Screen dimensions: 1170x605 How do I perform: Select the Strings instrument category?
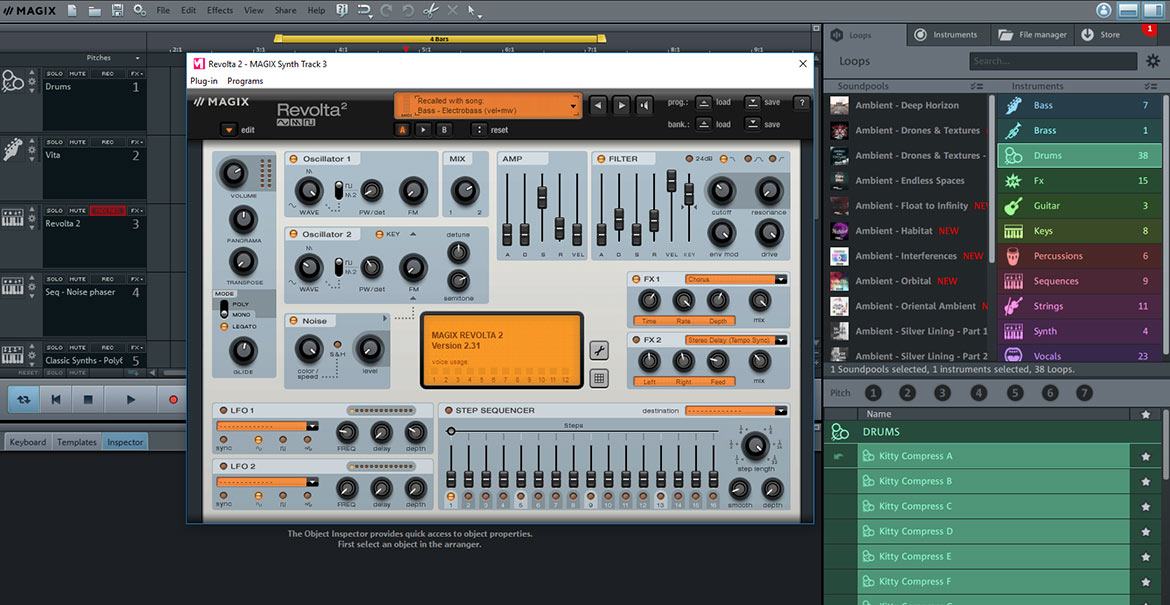click(x=1080, y=306)
